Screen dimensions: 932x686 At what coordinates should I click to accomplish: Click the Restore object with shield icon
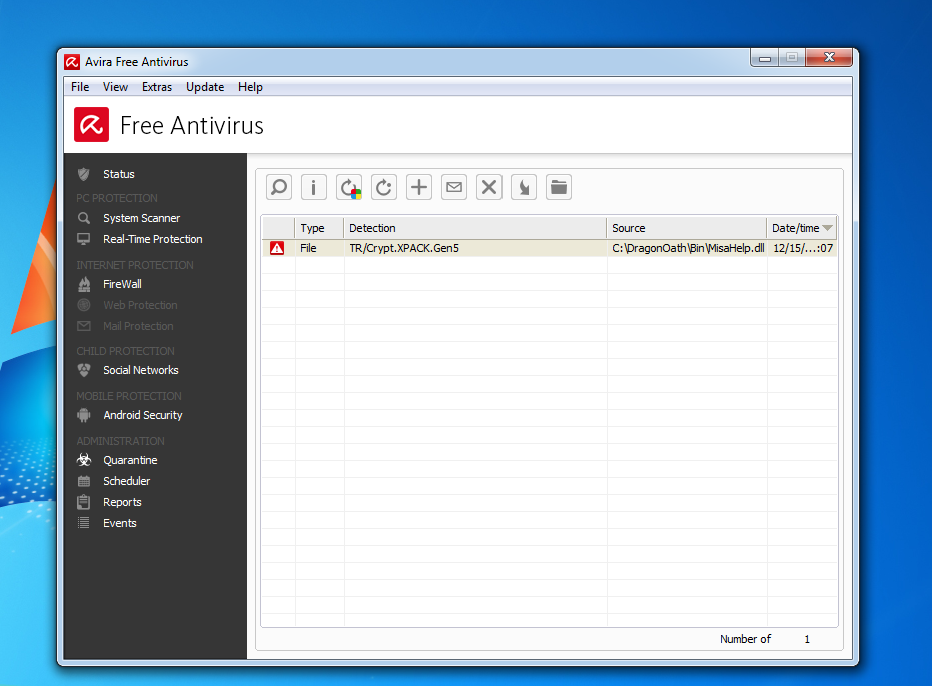349,187
